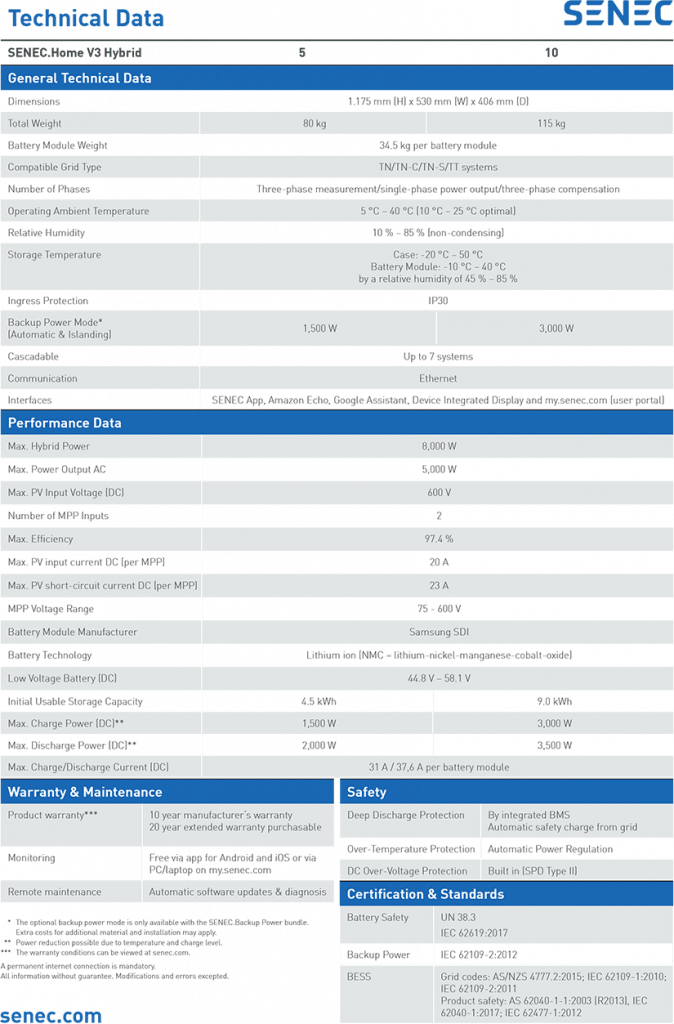Click the '4.5 kWh' storage capacity value
This screenshot has height=1024, width=674.
319,702
